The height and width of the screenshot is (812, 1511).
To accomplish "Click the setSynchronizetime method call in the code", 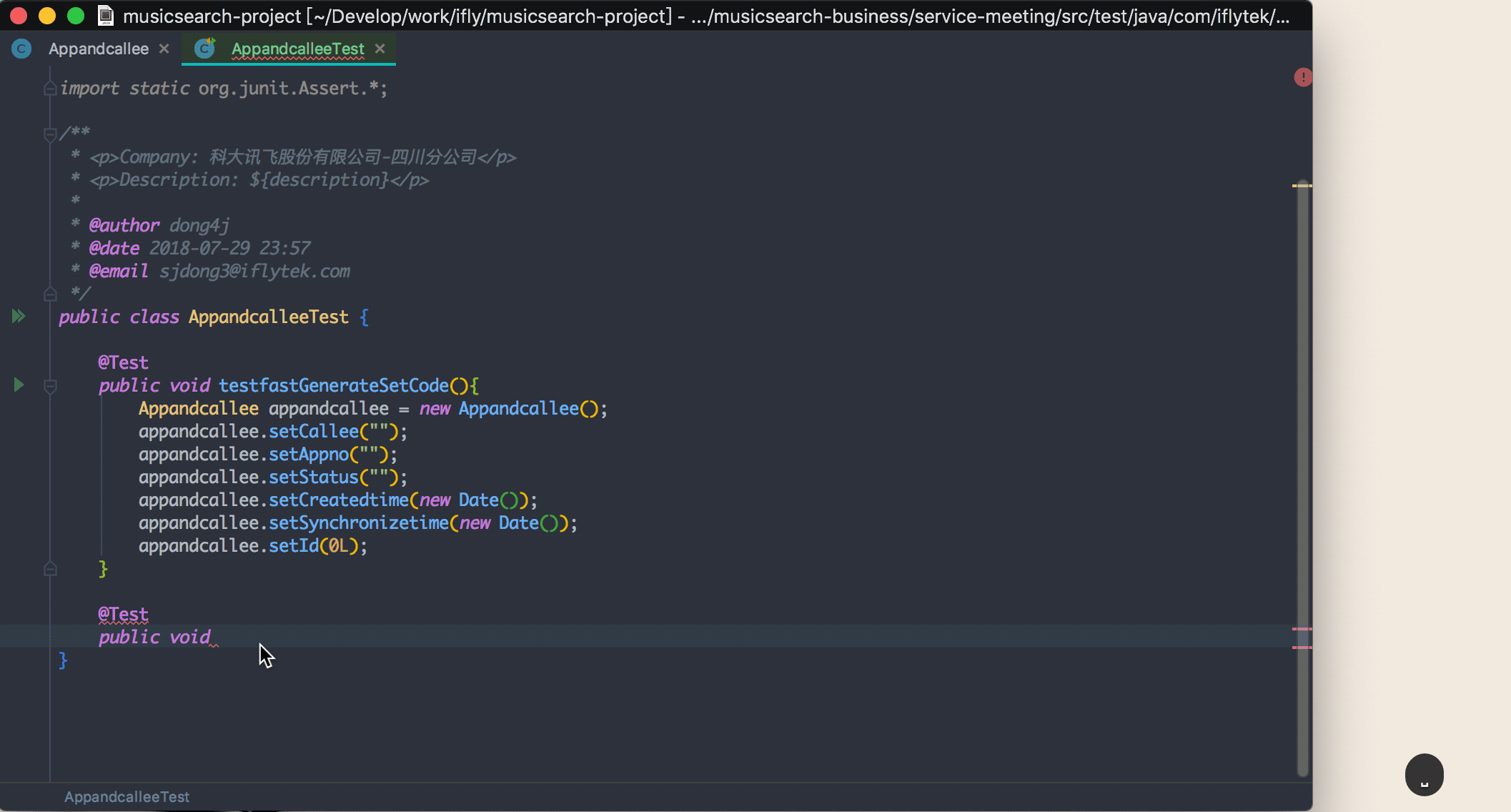I will click(x=358, y=523).
